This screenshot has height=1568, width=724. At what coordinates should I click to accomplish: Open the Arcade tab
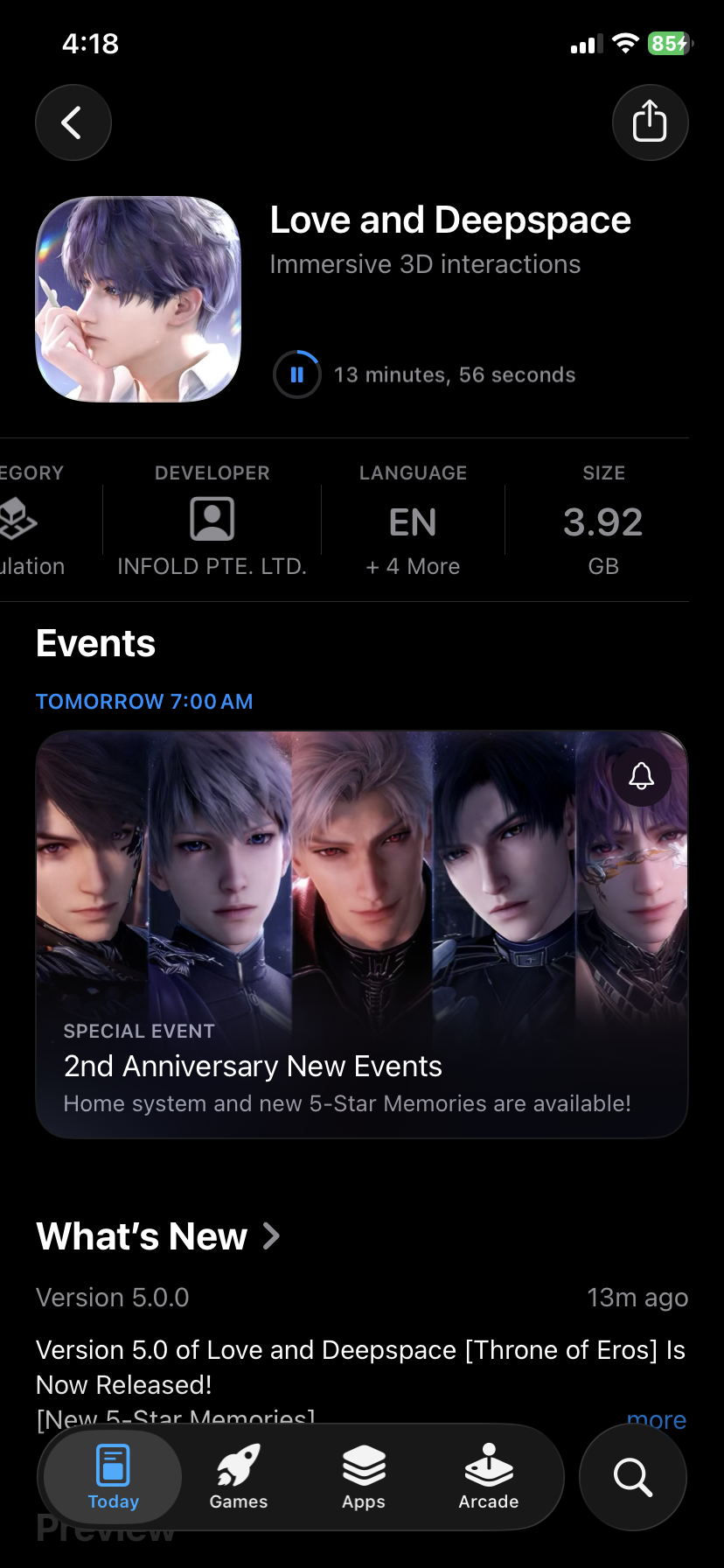[x=489, y=1477]
